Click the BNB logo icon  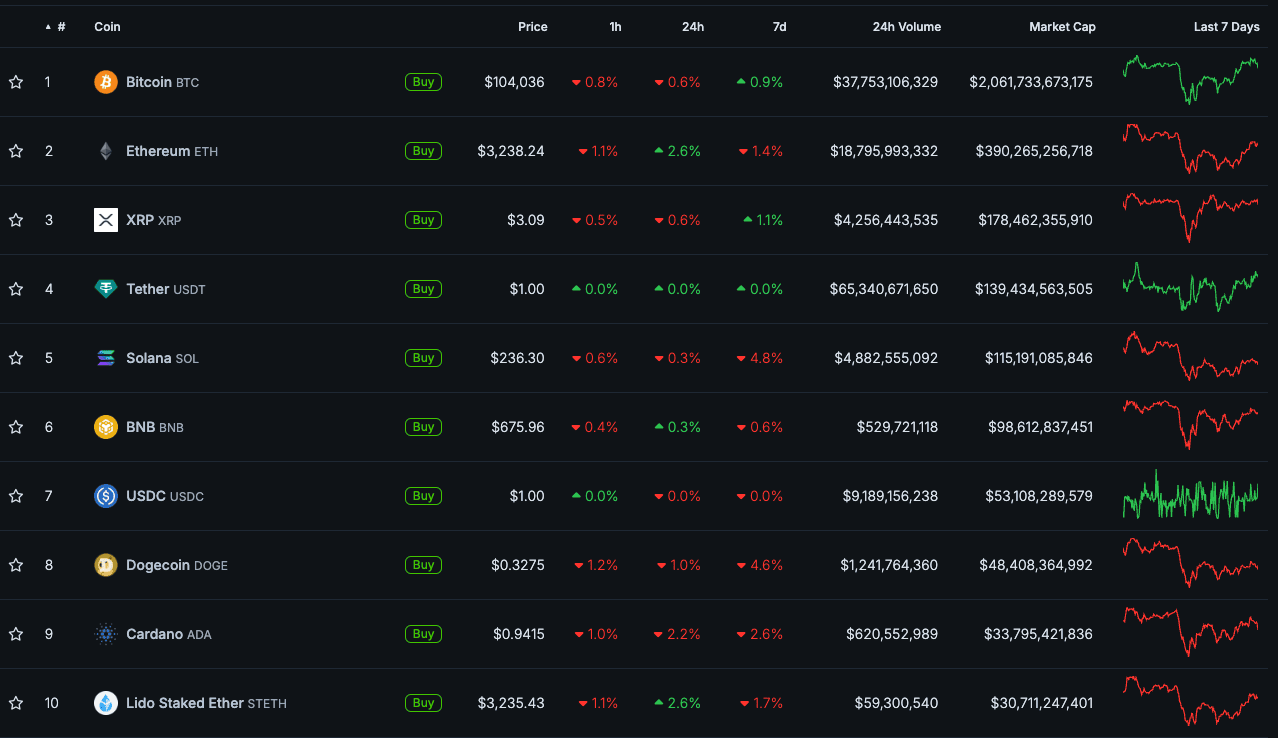(106, 427)
